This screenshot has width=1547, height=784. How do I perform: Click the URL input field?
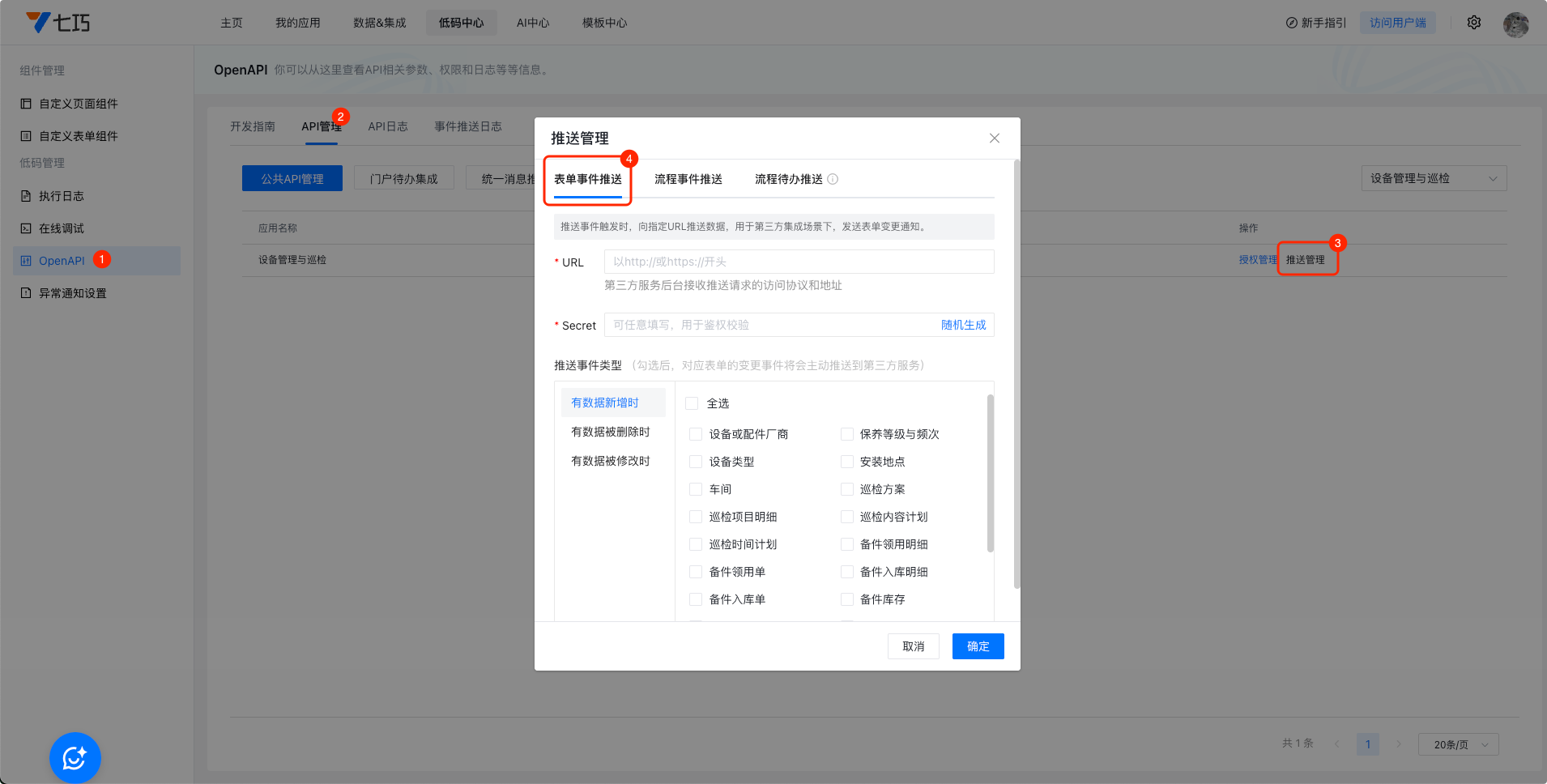[x=799, y=262]
